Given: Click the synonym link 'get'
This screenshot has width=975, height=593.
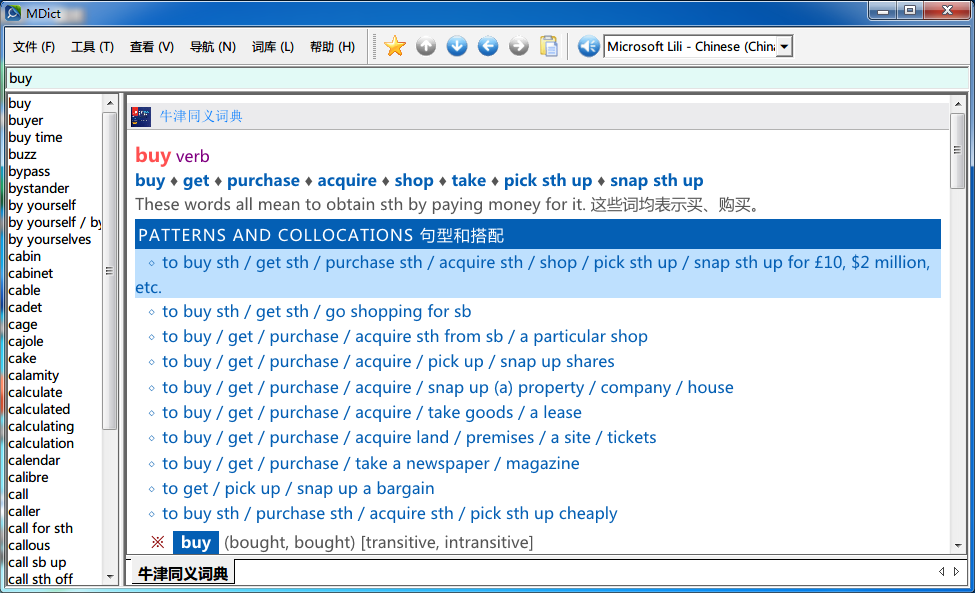Looking at the screenshot, I should 196,180.
